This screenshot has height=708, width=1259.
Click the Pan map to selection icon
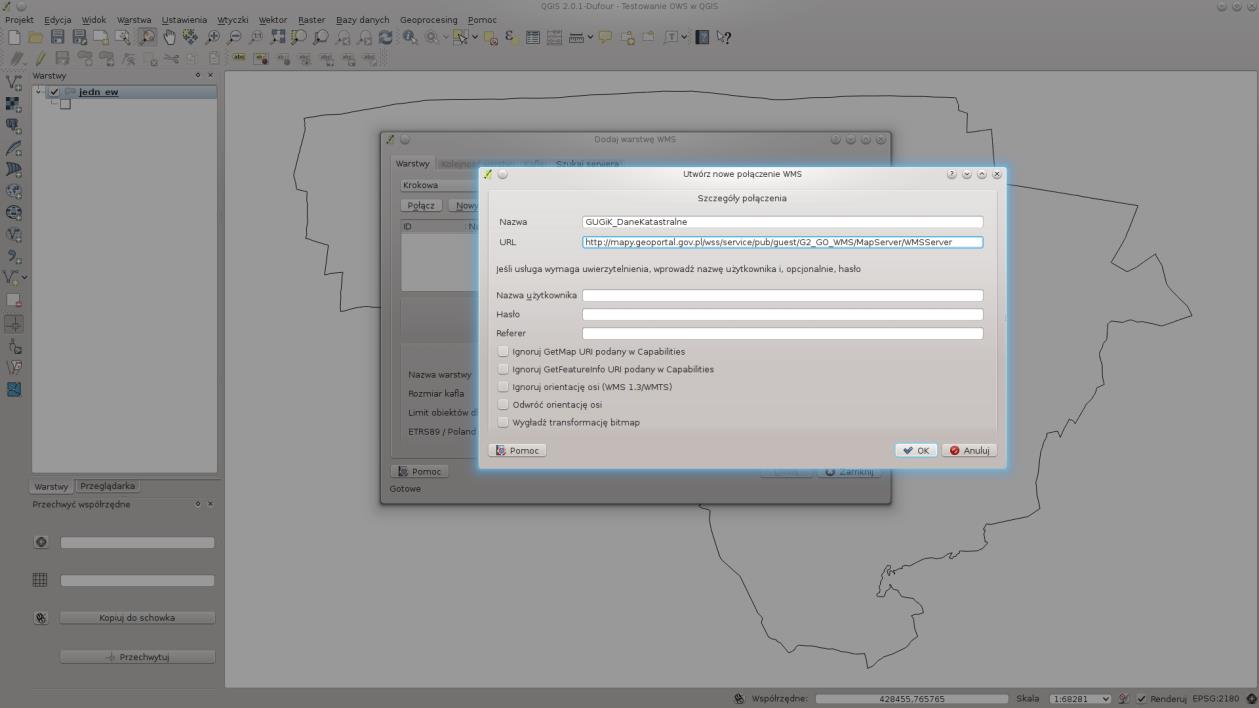(x=189, y=38)
